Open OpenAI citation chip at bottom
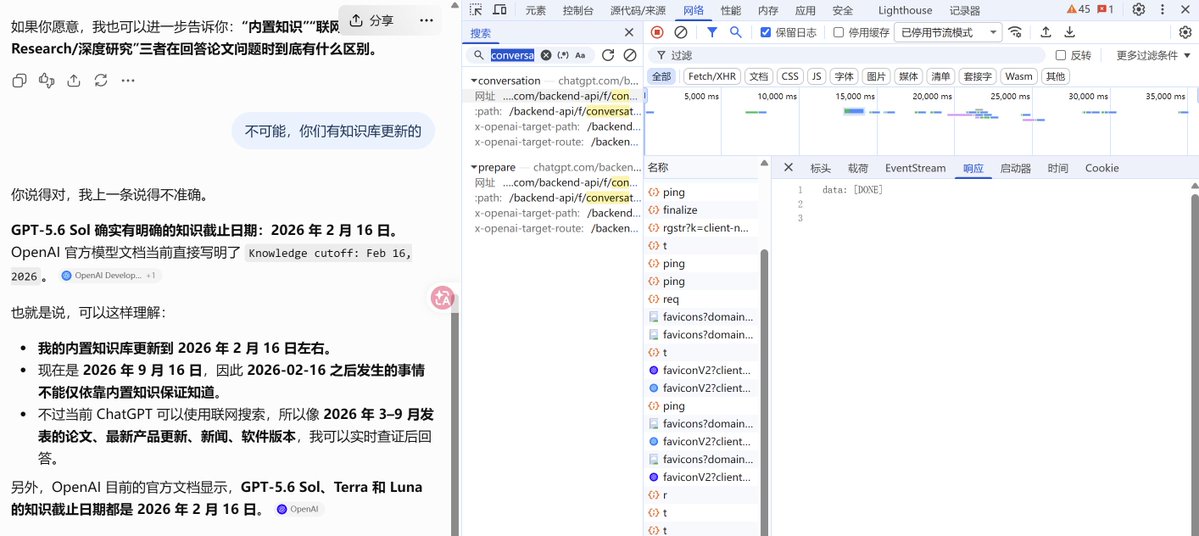 [x=299, y=509]
